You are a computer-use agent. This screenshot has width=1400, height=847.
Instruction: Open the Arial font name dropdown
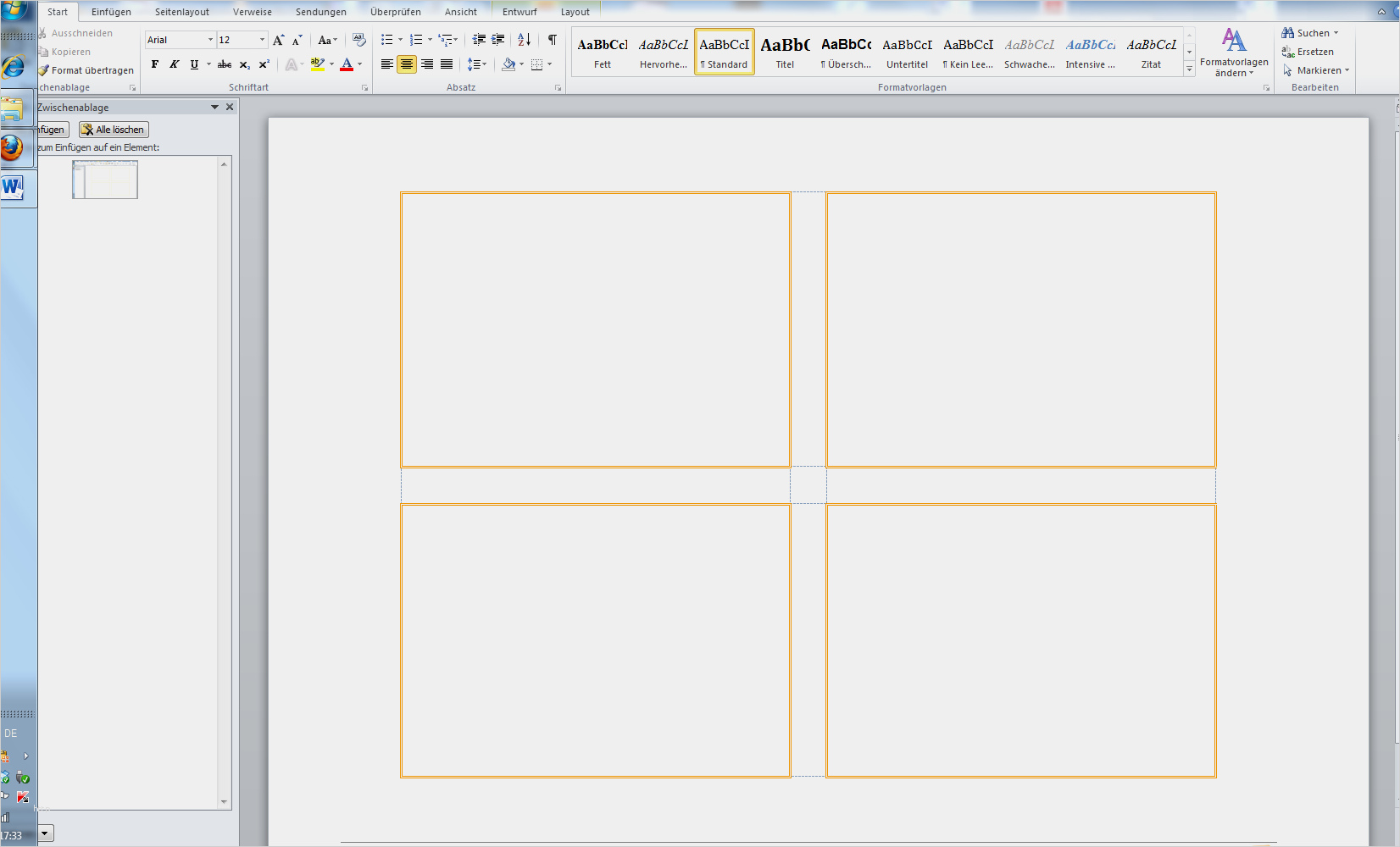(210, 40)
